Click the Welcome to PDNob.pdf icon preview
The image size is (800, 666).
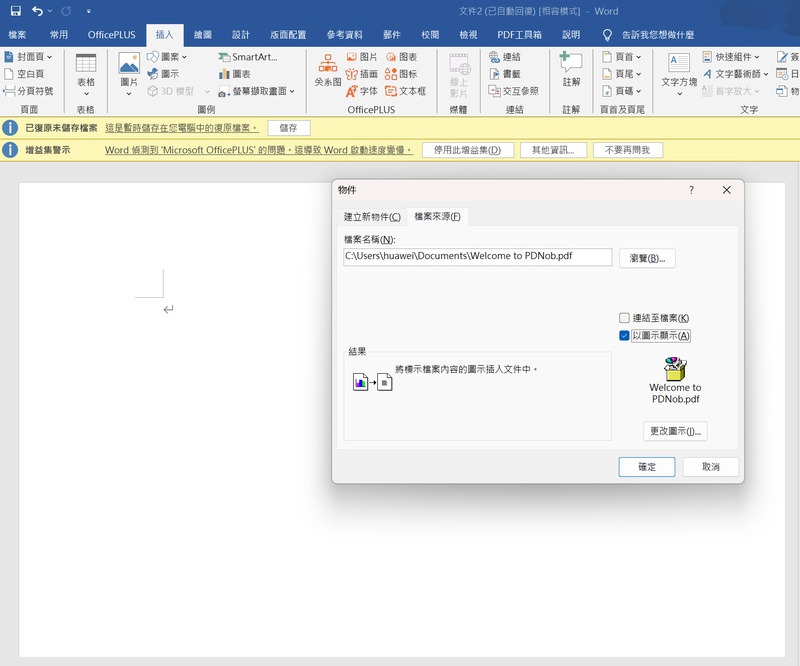point(675,380)
